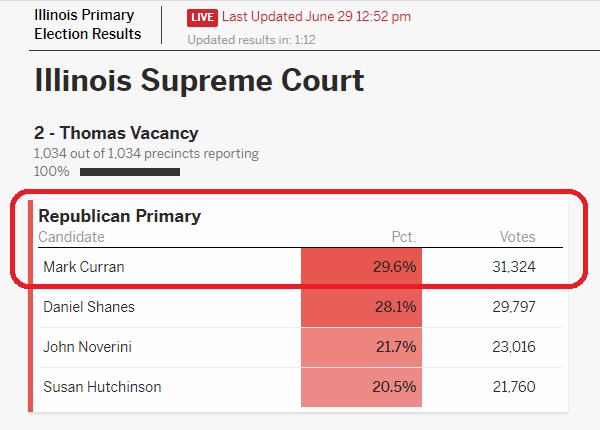Select the 2 - Thomas Vacancy race title
The height and width of the screenshot is (430, 600).
tap(116, 133)
